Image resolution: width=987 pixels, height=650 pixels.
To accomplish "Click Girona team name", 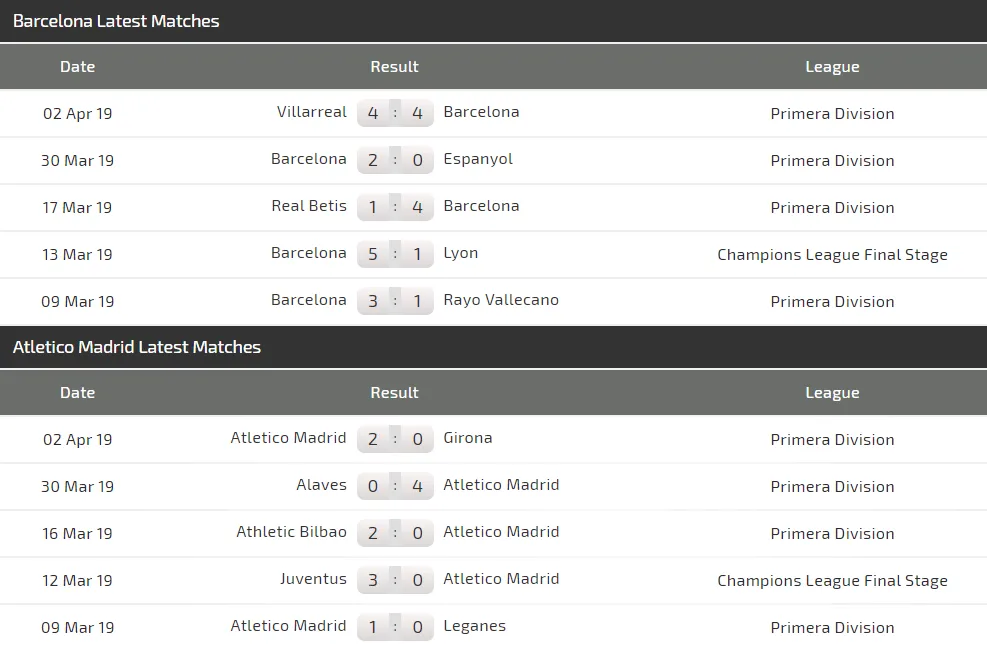I will point(468,438).
